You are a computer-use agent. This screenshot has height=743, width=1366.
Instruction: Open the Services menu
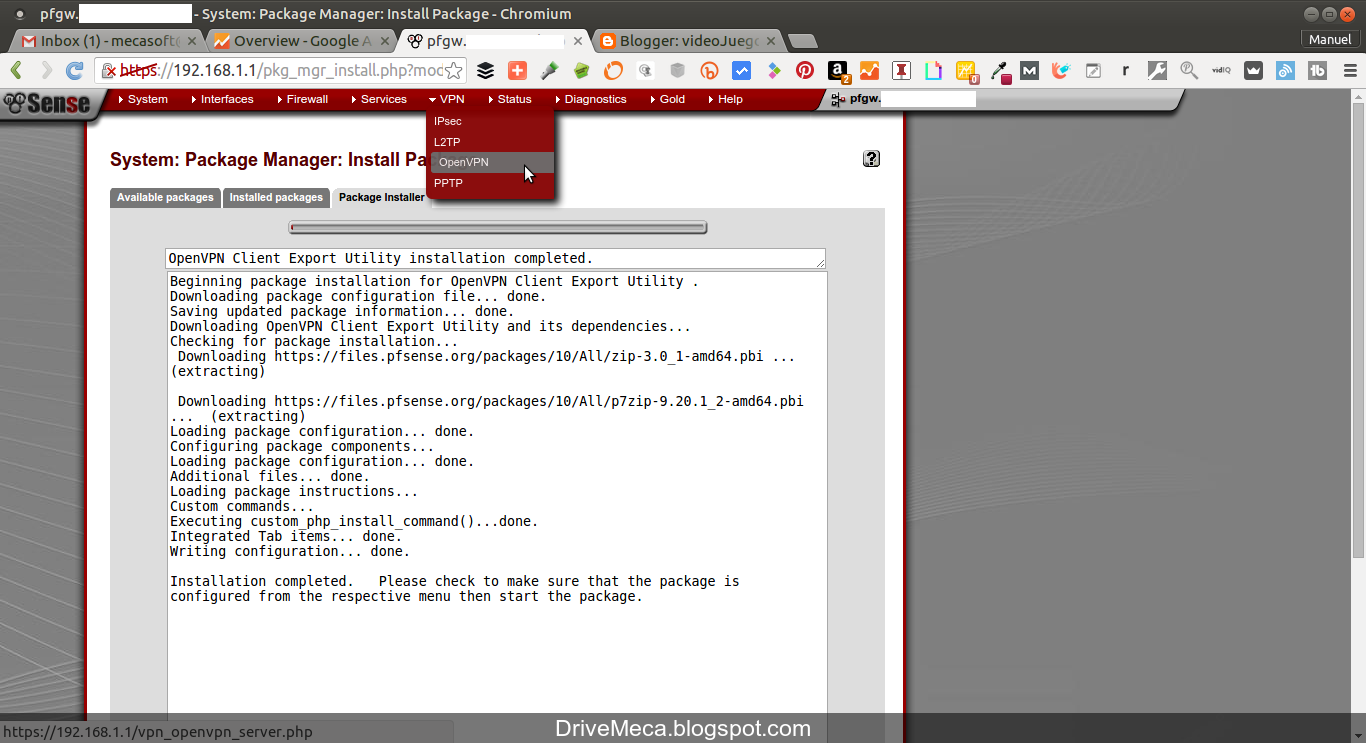(378, 99)
